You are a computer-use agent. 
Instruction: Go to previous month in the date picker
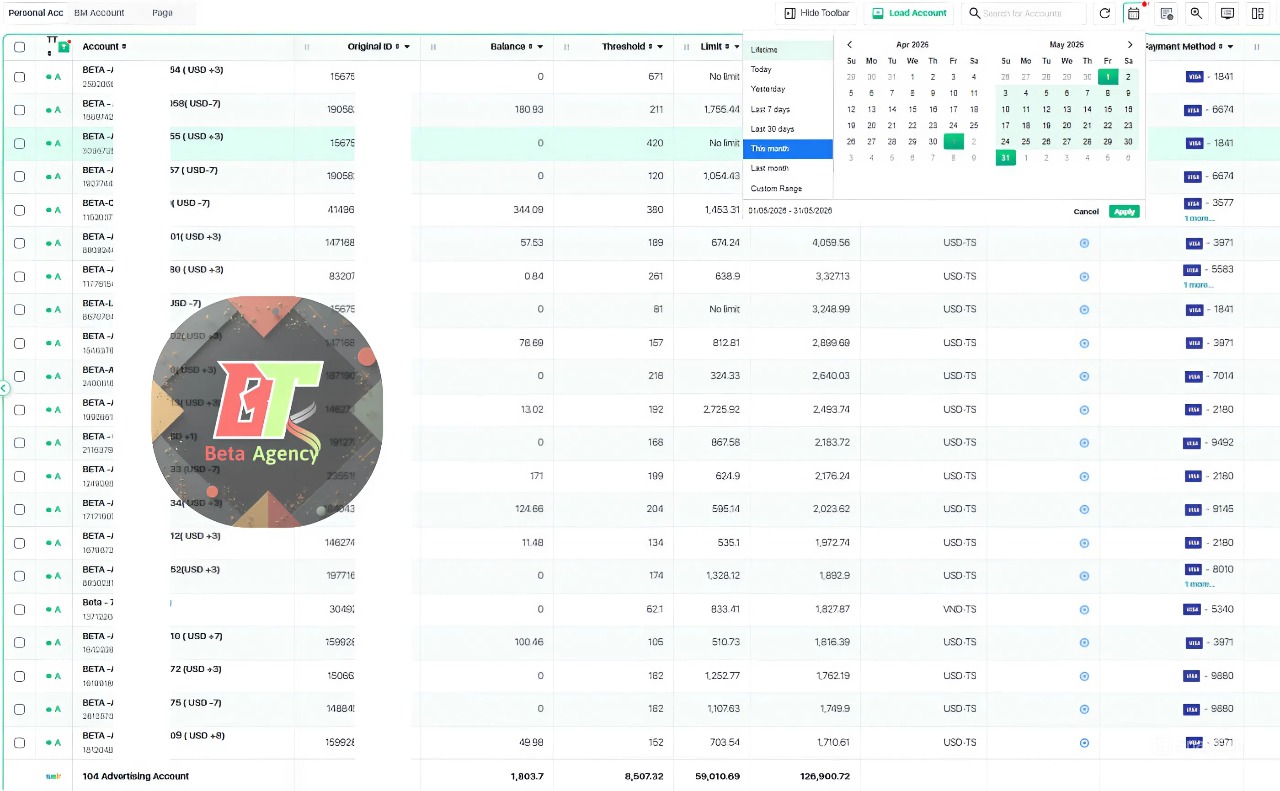[850, 44]
